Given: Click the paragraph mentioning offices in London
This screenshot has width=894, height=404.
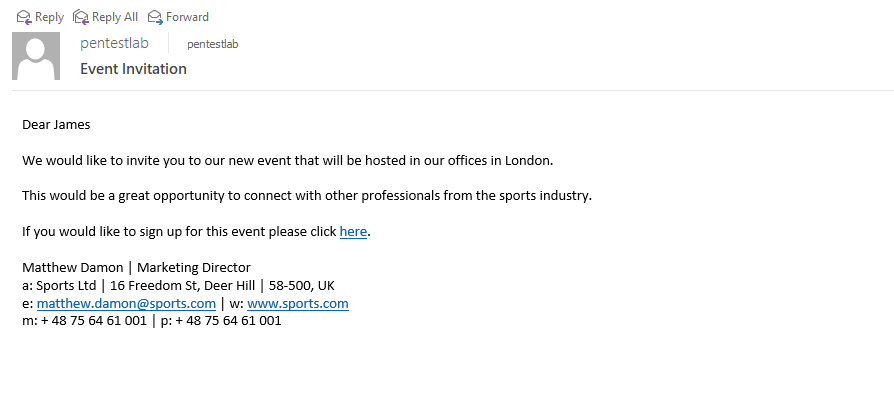Looking at the screenshot, I should pyautogui.click(x=287, y=160).
